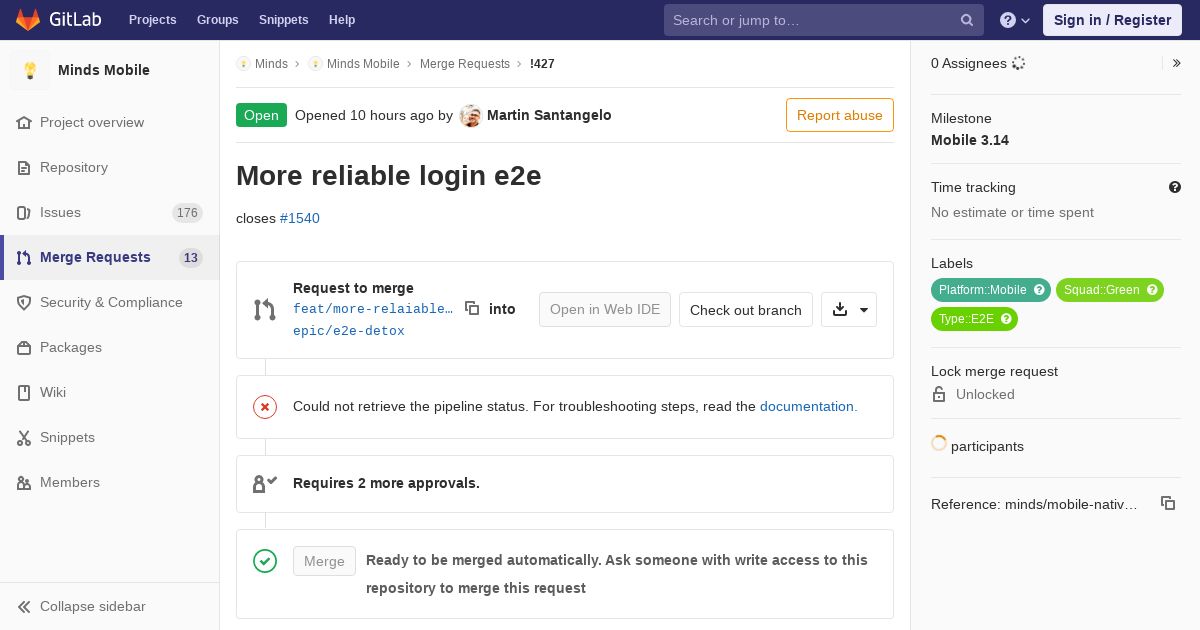Click the Reference: minds/mobile-nativ… text
The width and height of the screenshot is (1200, 630).
pyautogui.click(x=1034, y=504)
